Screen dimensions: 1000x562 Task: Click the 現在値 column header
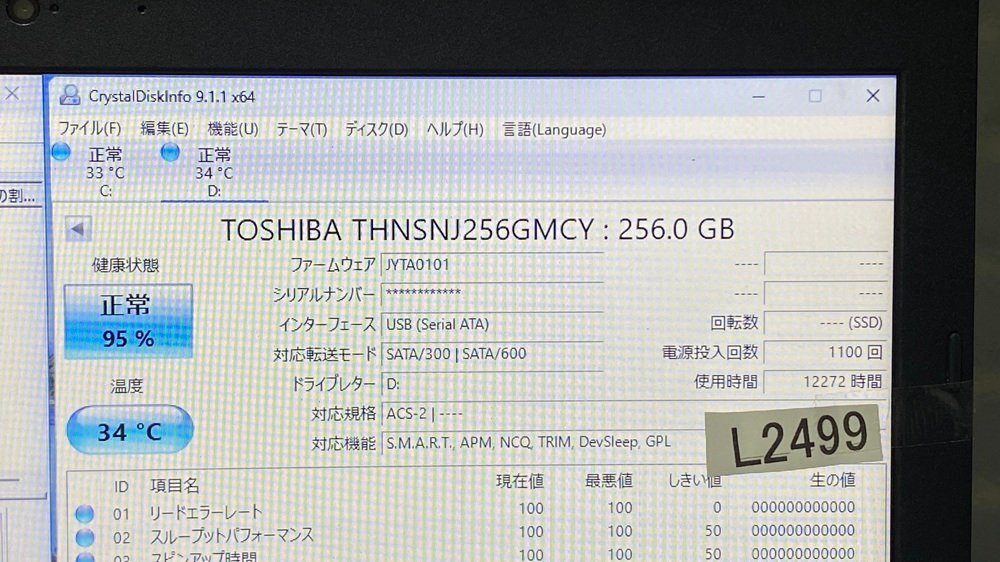[x=520, y=481]
